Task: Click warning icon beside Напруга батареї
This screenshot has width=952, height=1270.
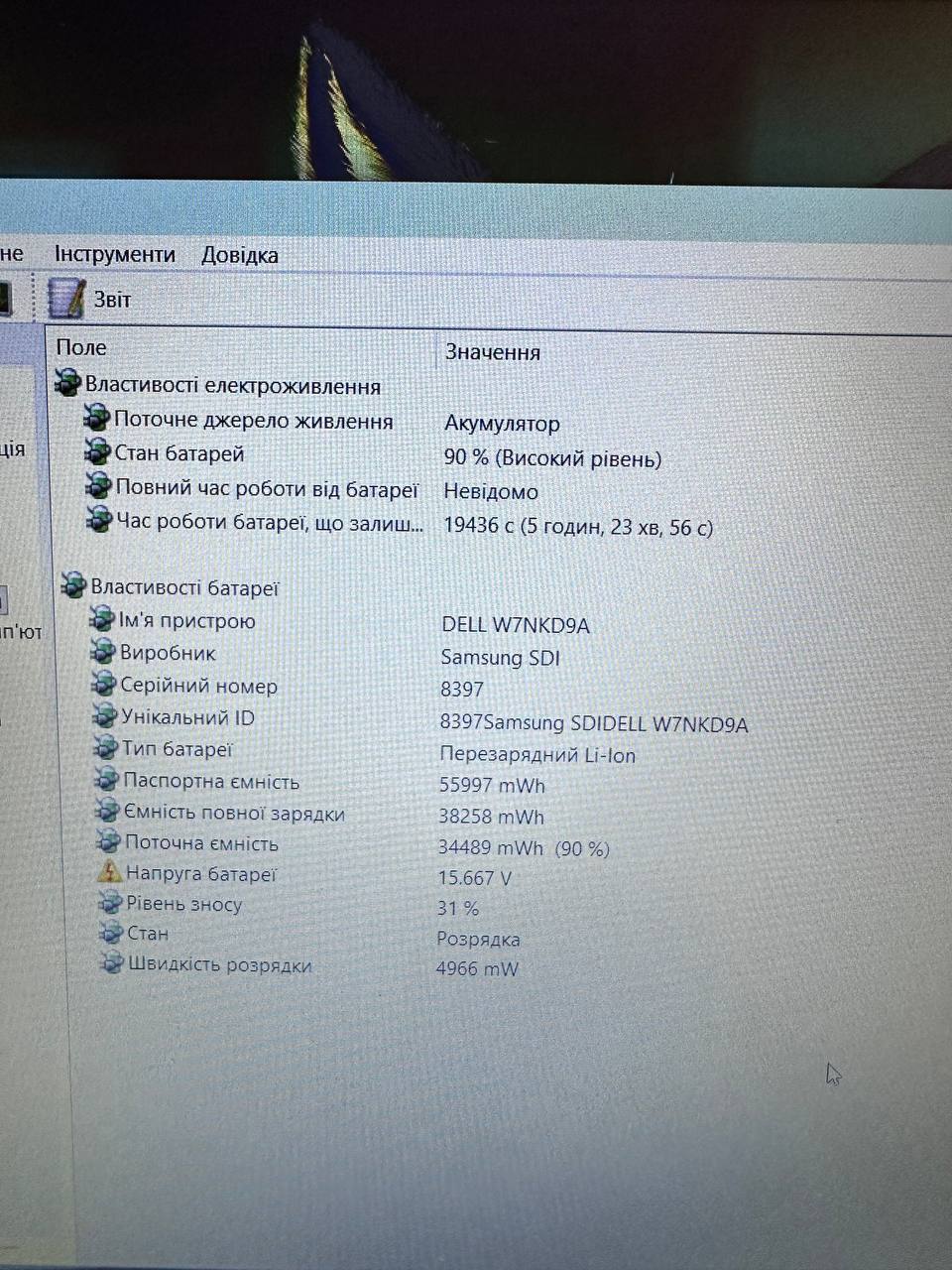Action: click(110, 872)
